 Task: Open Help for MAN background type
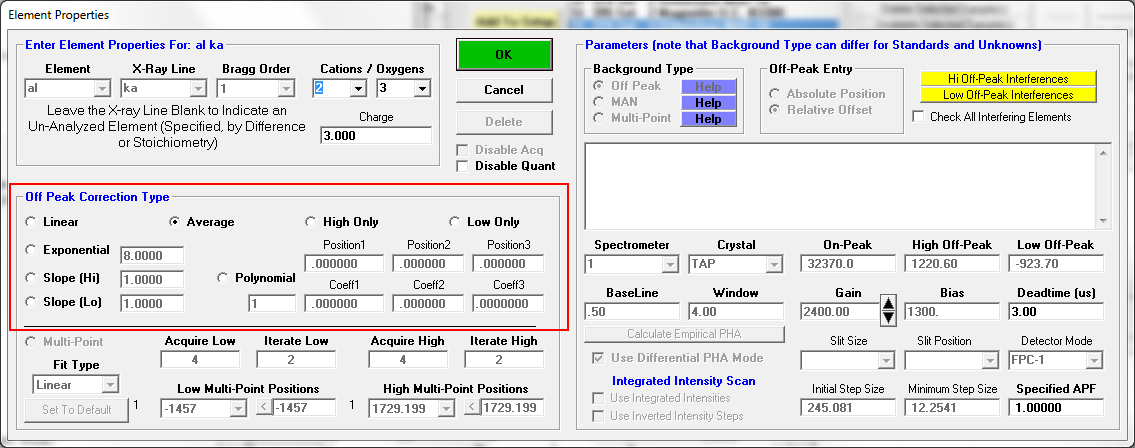[x=708, y=102]
